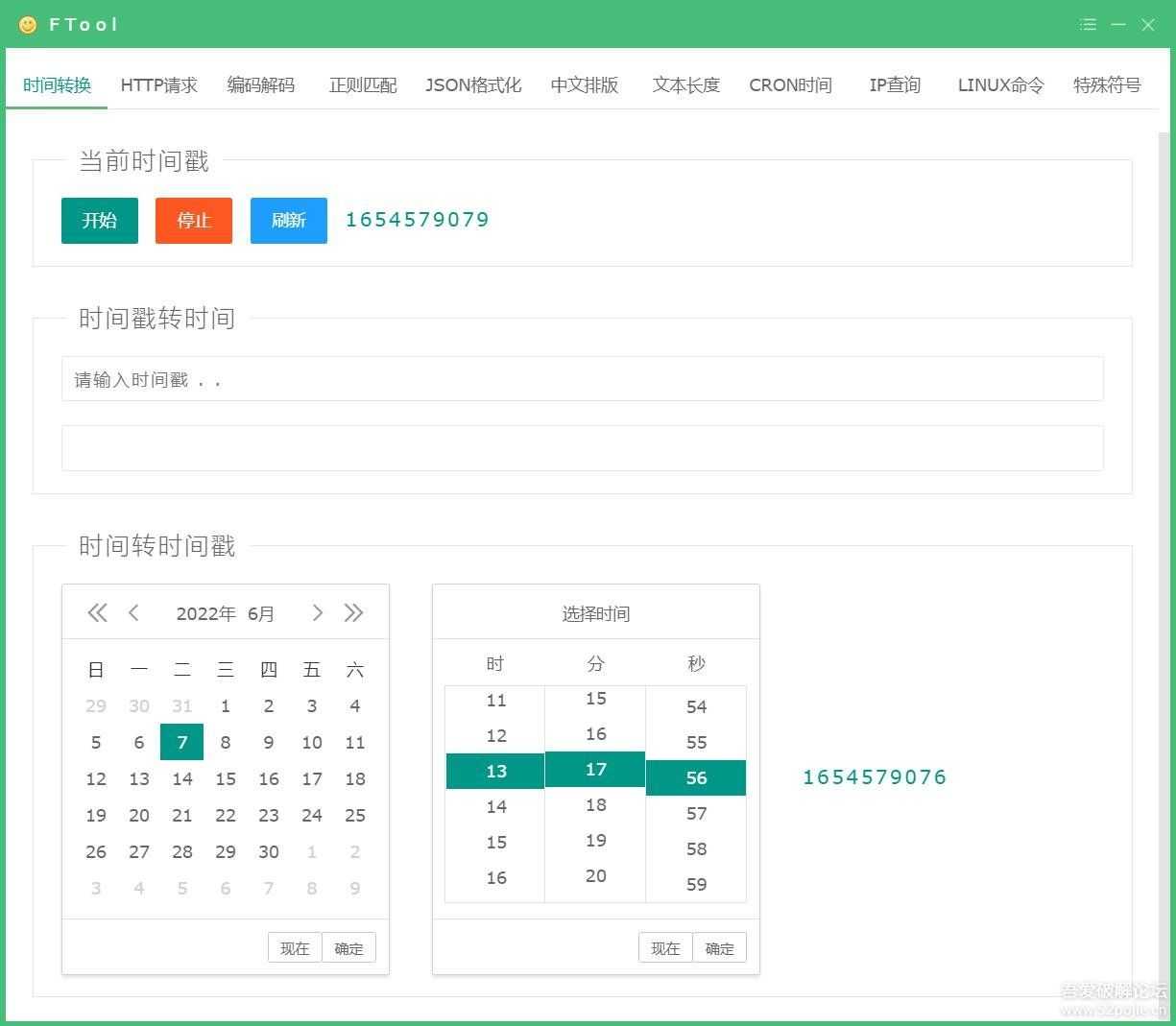Click the blue 刷新 button
Screen dimensions: 1176x1026
tap(288, 221)
